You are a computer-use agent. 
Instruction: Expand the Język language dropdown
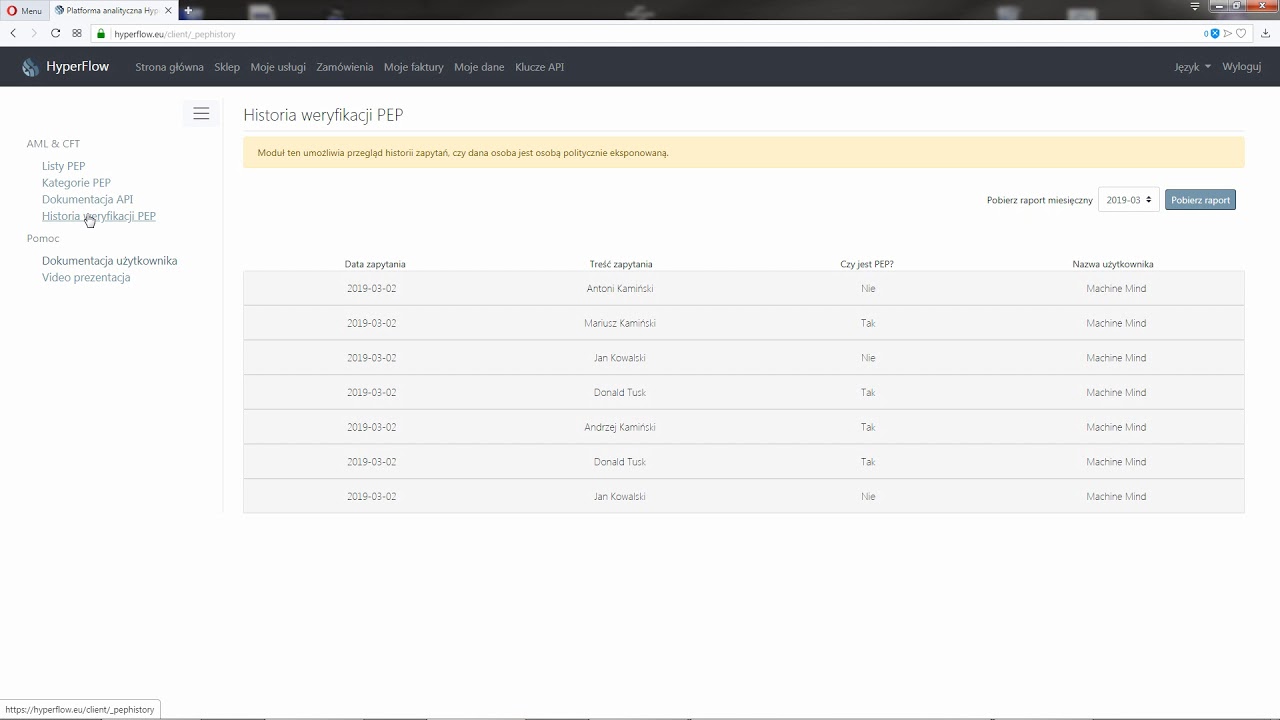pyautogui.click(x=1192, y=67)
